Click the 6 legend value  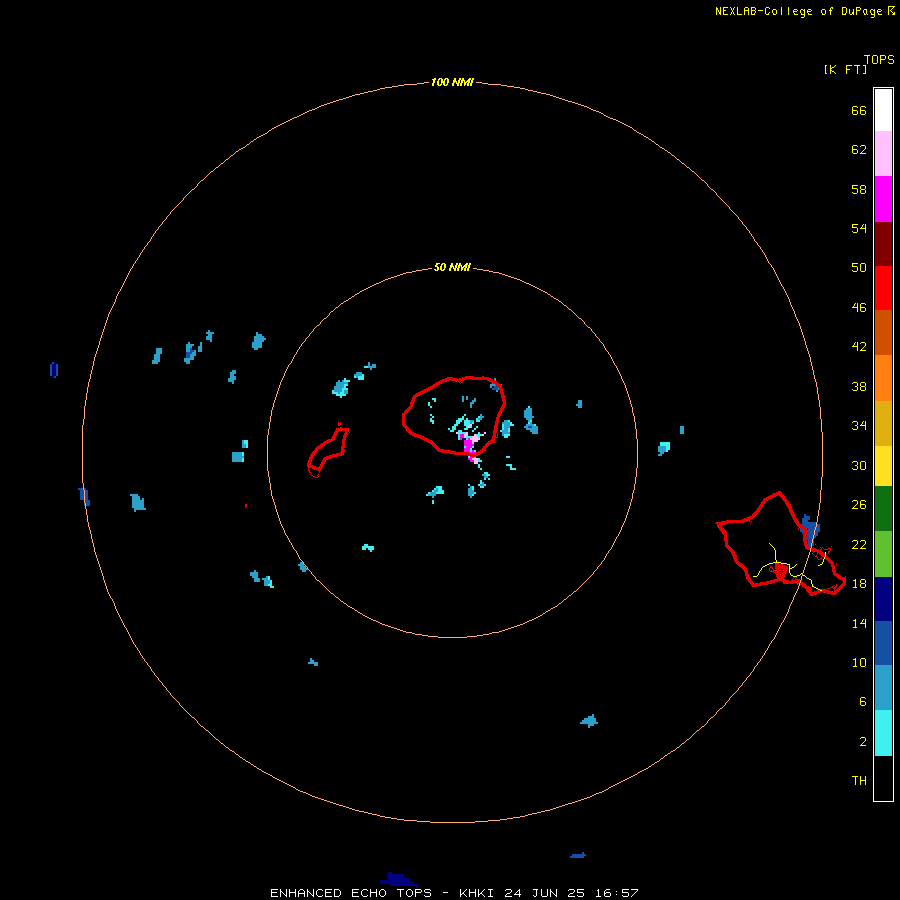click(x=862, y=701)
